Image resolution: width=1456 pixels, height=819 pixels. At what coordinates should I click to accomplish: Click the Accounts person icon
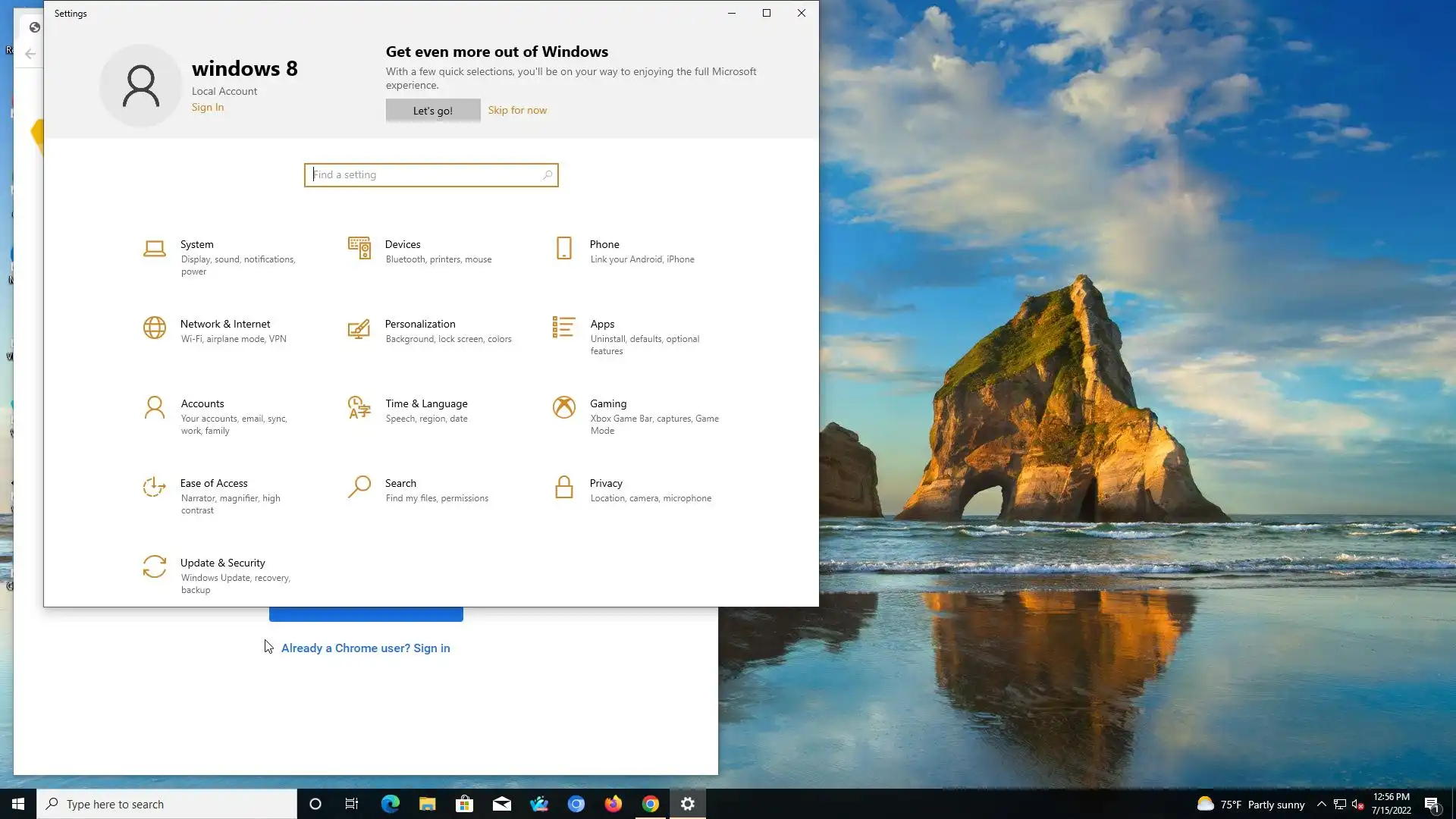pyautogui.click(x=155, y=407)
